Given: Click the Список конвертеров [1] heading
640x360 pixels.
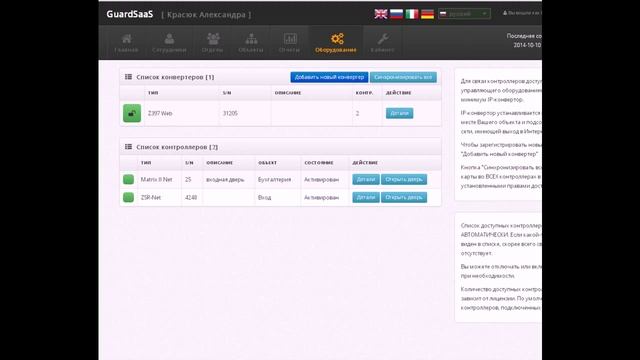Looking at the screenshot, I should (x=175, y=77).
